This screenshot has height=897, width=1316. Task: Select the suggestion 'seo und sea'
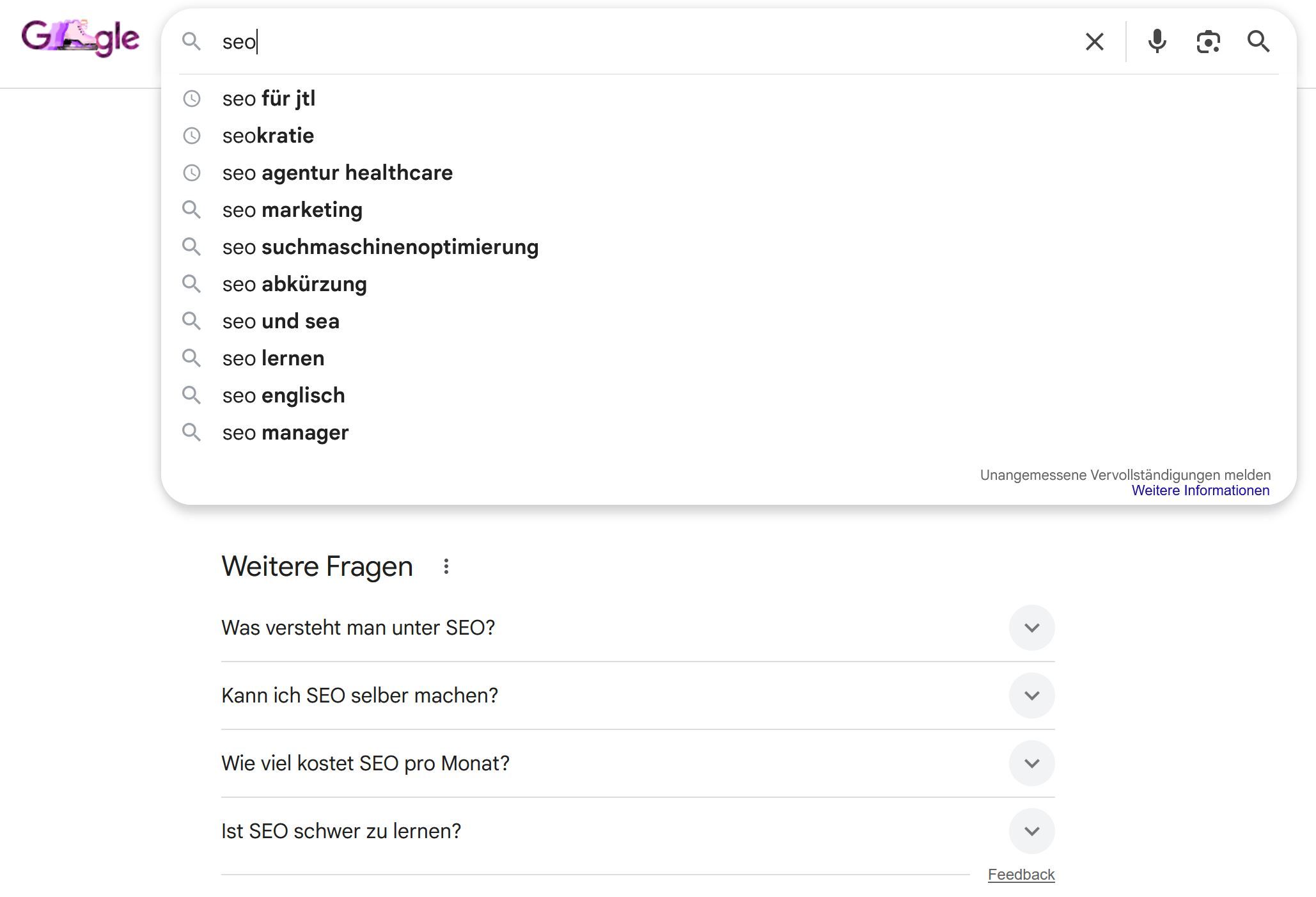coord(281,321)
